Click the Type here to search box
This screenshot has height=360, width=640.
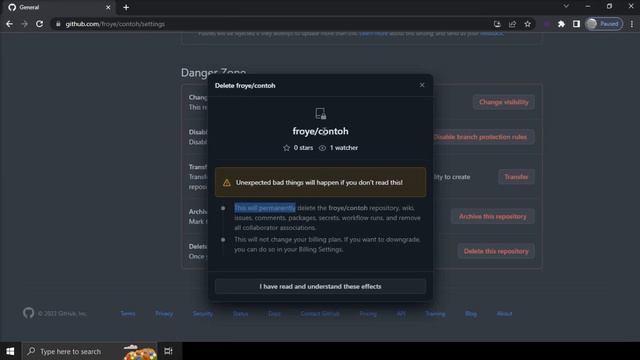pyautogui.click(x=89, y=351)
